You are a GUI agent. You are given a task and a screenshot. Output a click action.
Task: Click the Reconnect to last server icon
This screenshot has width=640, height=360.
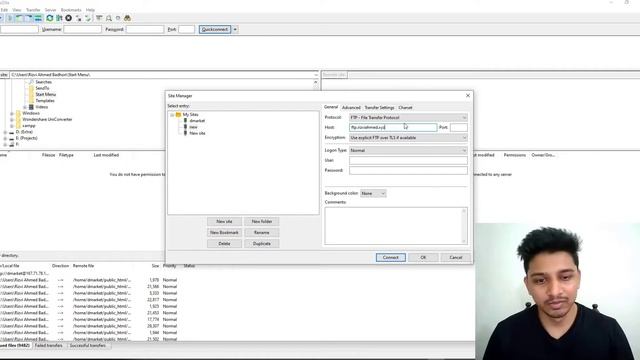[88, 18]
